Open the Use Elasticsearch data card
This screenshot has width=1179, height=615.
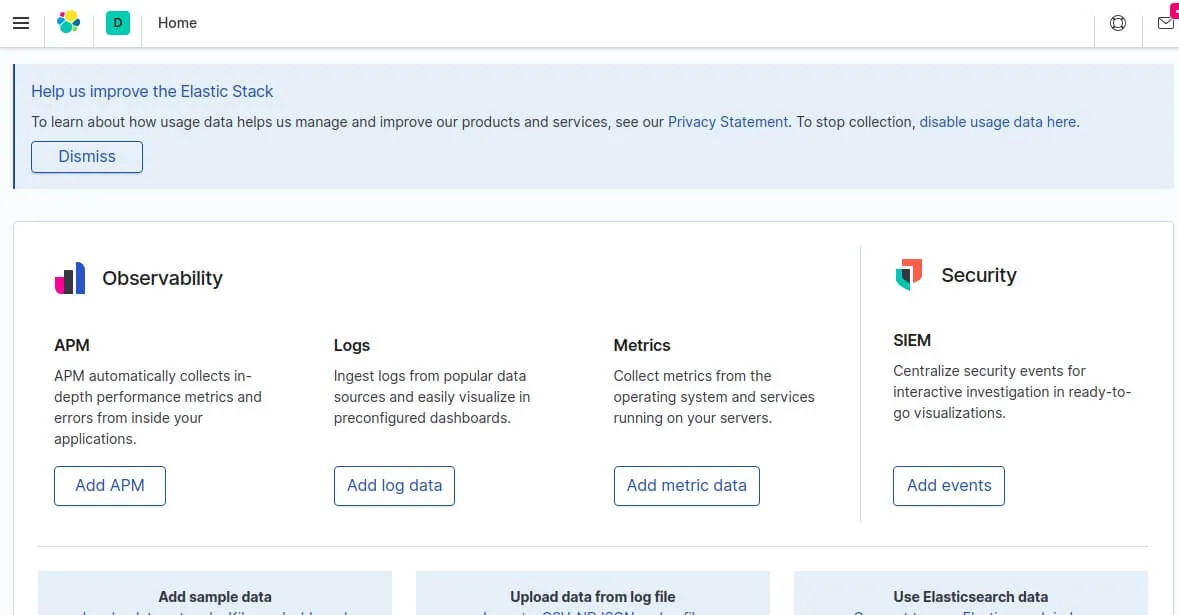point(971,593)
